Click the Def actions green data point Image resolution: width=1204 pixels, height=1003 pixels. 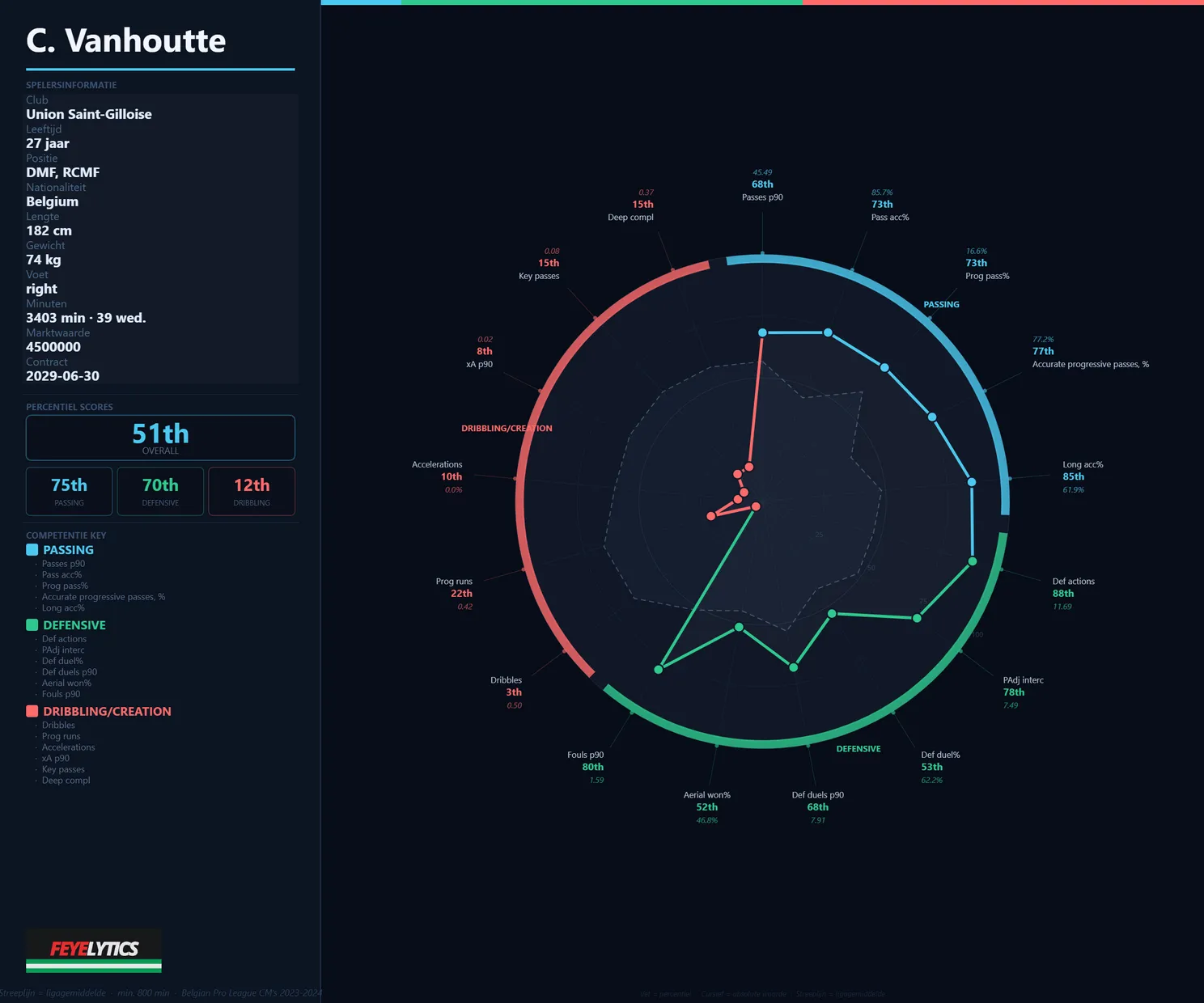pos(973,561)
